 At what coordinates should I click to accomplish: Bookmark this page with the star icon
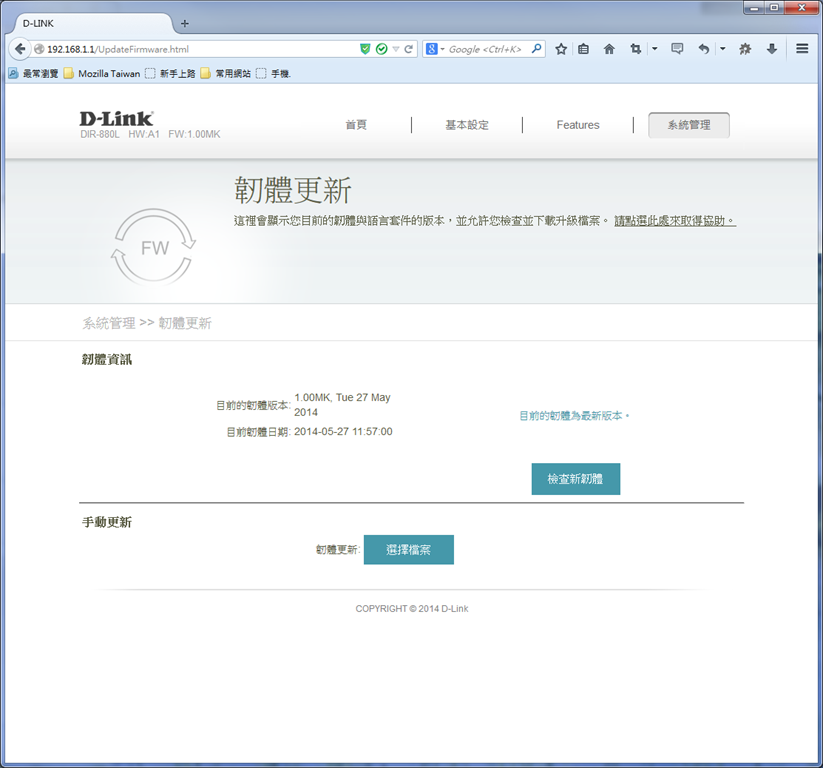pyautogui.click(x=561, y=49)
